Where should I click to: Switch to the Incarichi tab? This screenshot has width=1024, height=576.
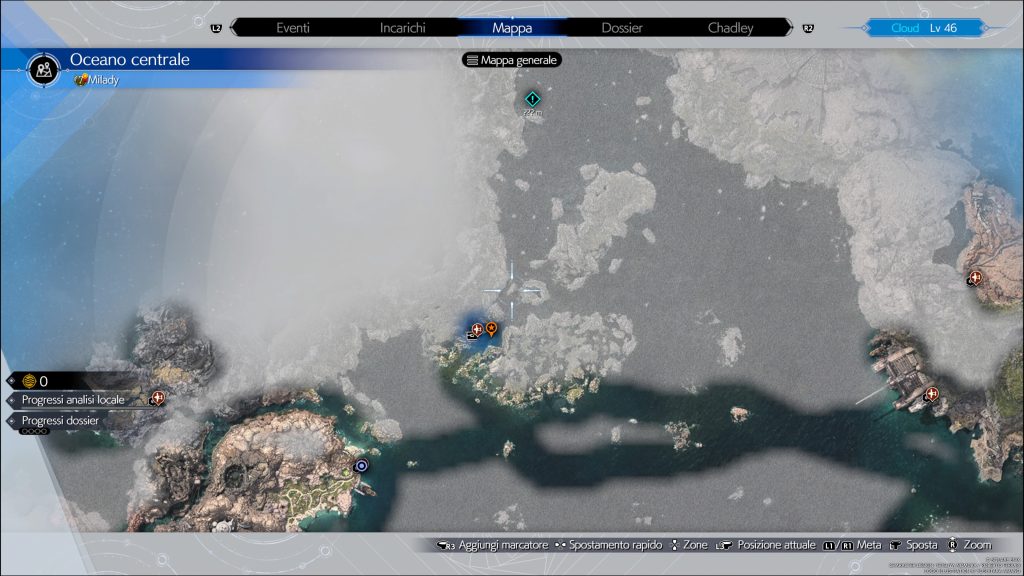coord(403,28)
